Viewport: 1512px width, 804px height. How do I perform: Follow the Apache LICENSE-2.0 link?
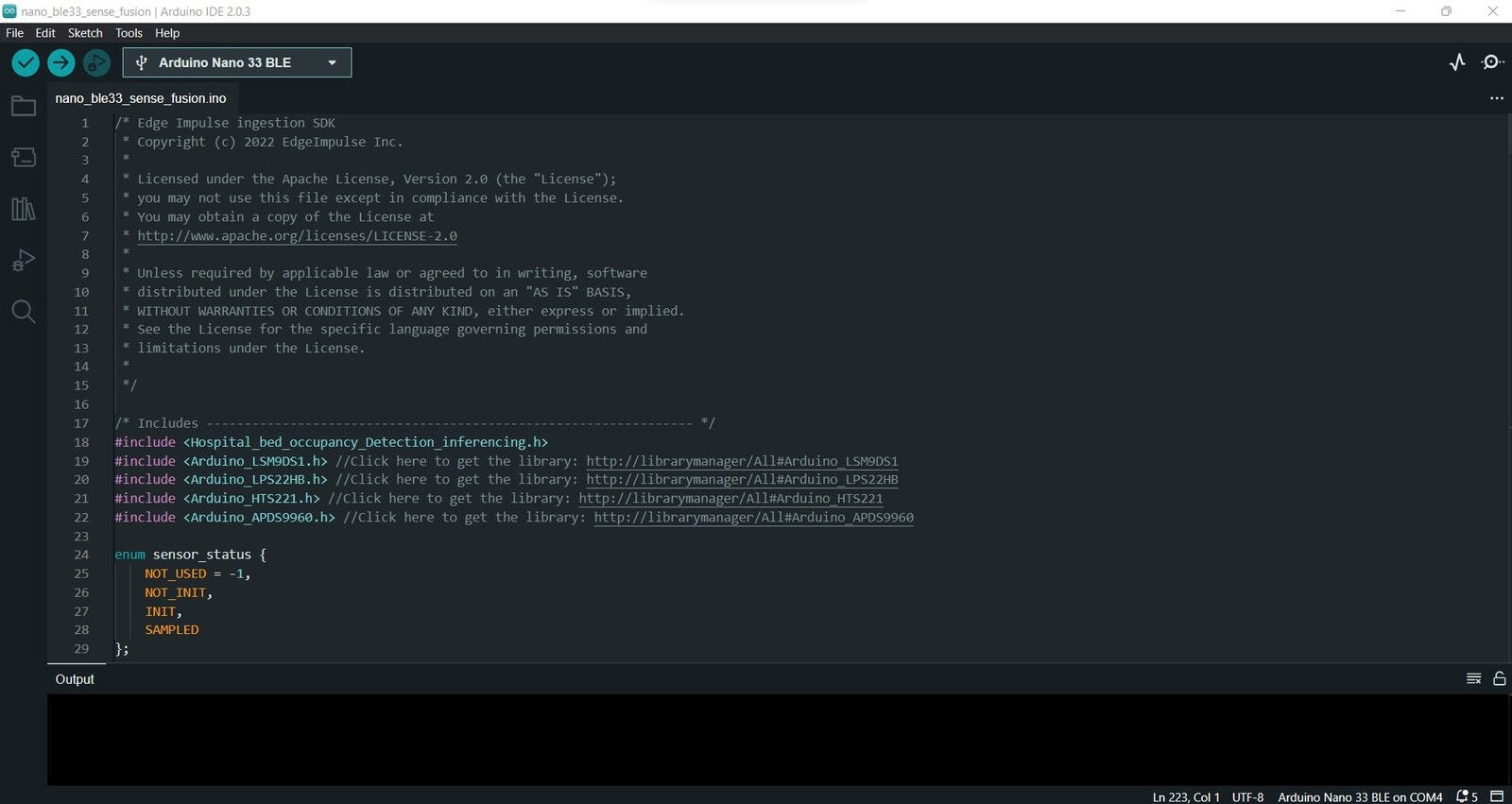(x=297, y=236)
